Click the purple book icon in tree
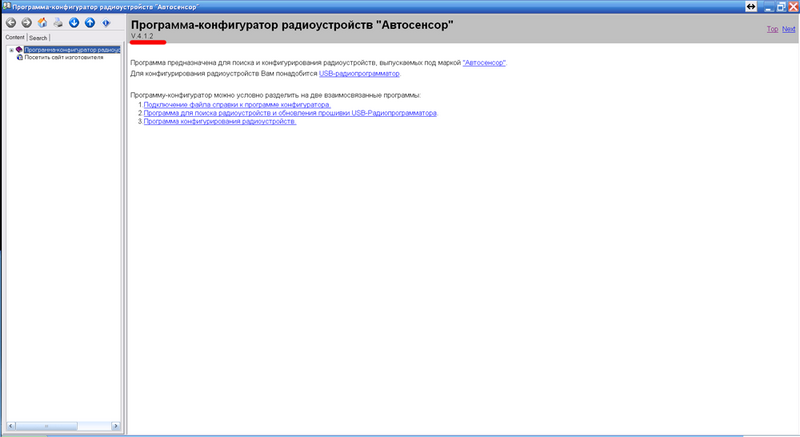 pos(19,49)
